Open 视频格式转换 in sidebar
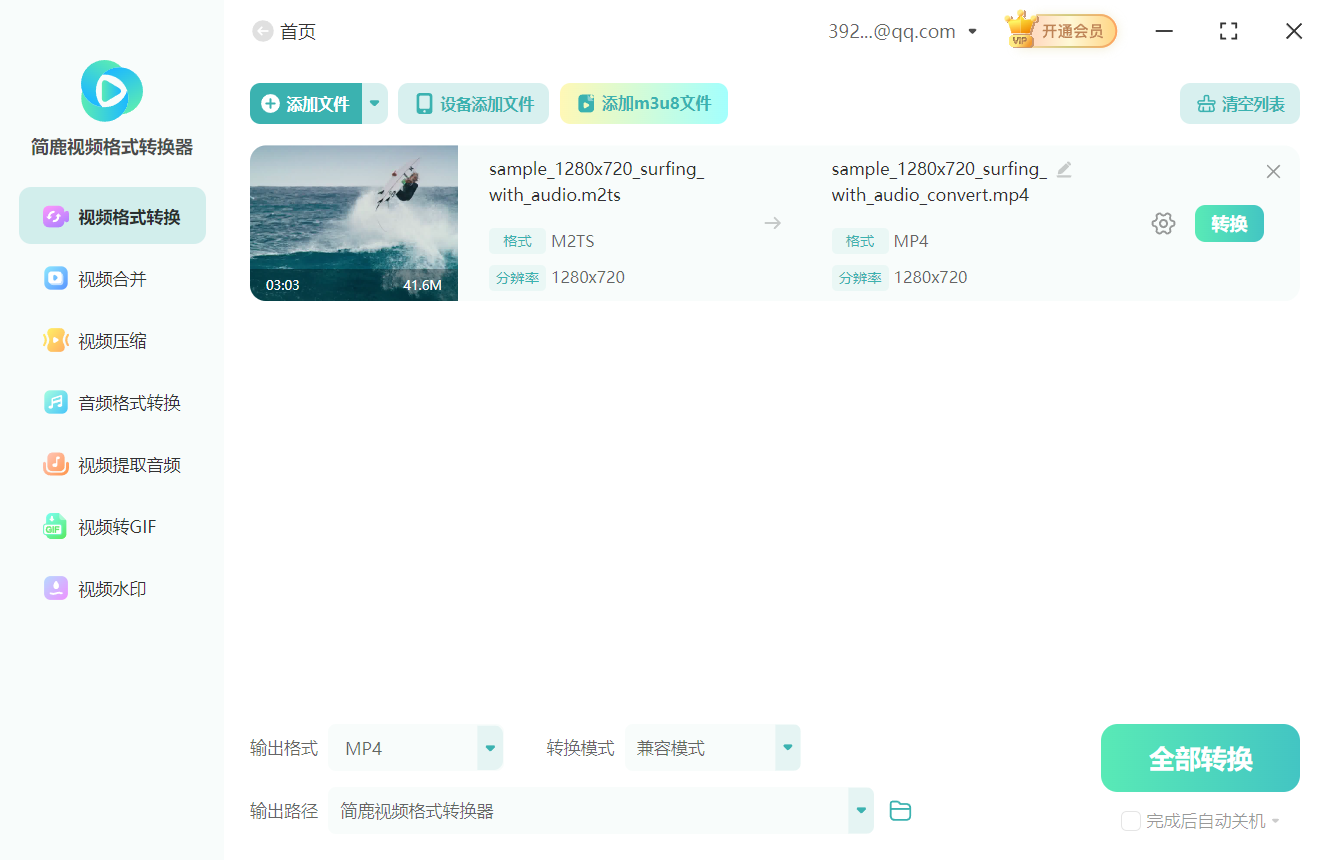The image size is (1326, 860). pos(112,216)
